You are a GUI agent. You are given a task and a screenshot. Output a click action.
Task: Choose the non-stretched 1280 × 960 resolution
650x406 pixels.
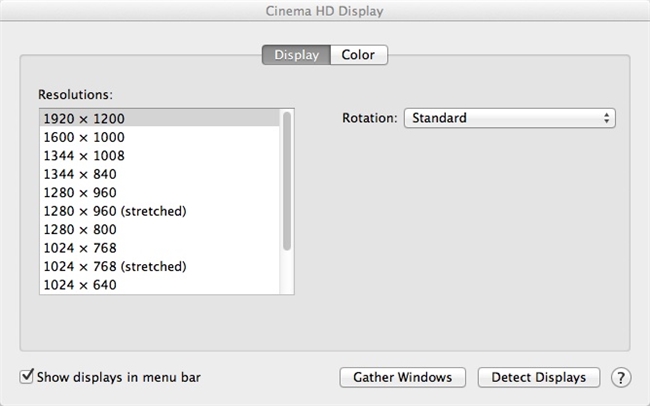click(x=80, y=193)
